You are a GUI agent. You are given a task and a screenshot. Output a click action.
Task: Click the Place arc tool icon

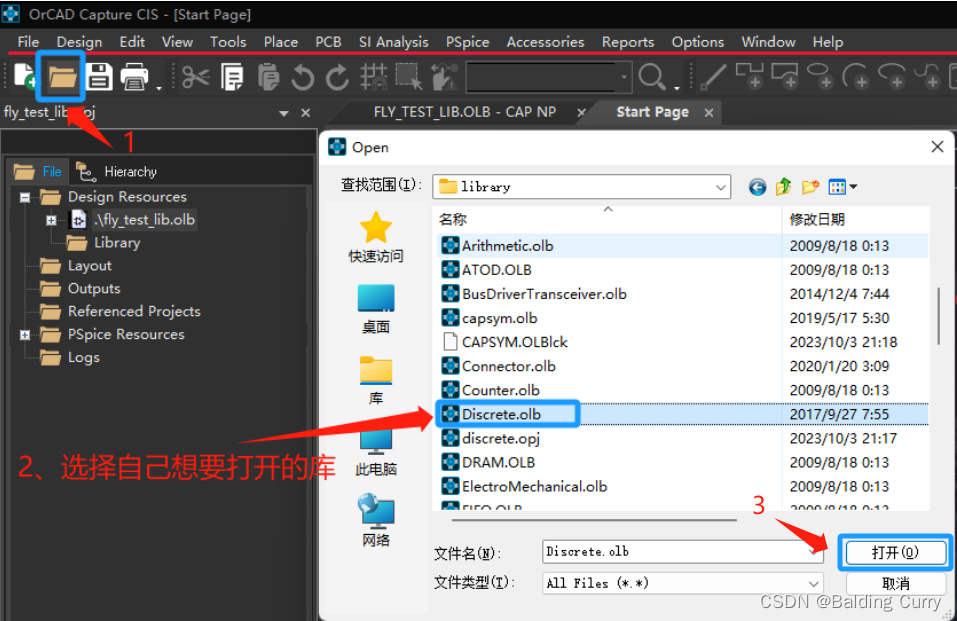(855, 76)
